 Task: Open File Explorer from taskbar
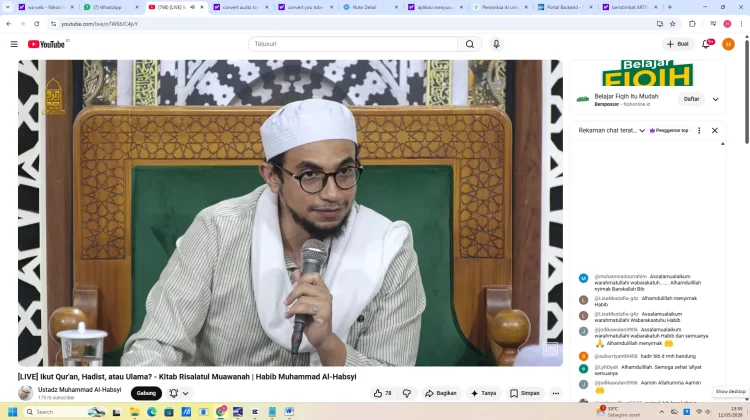tap(134, 411)
